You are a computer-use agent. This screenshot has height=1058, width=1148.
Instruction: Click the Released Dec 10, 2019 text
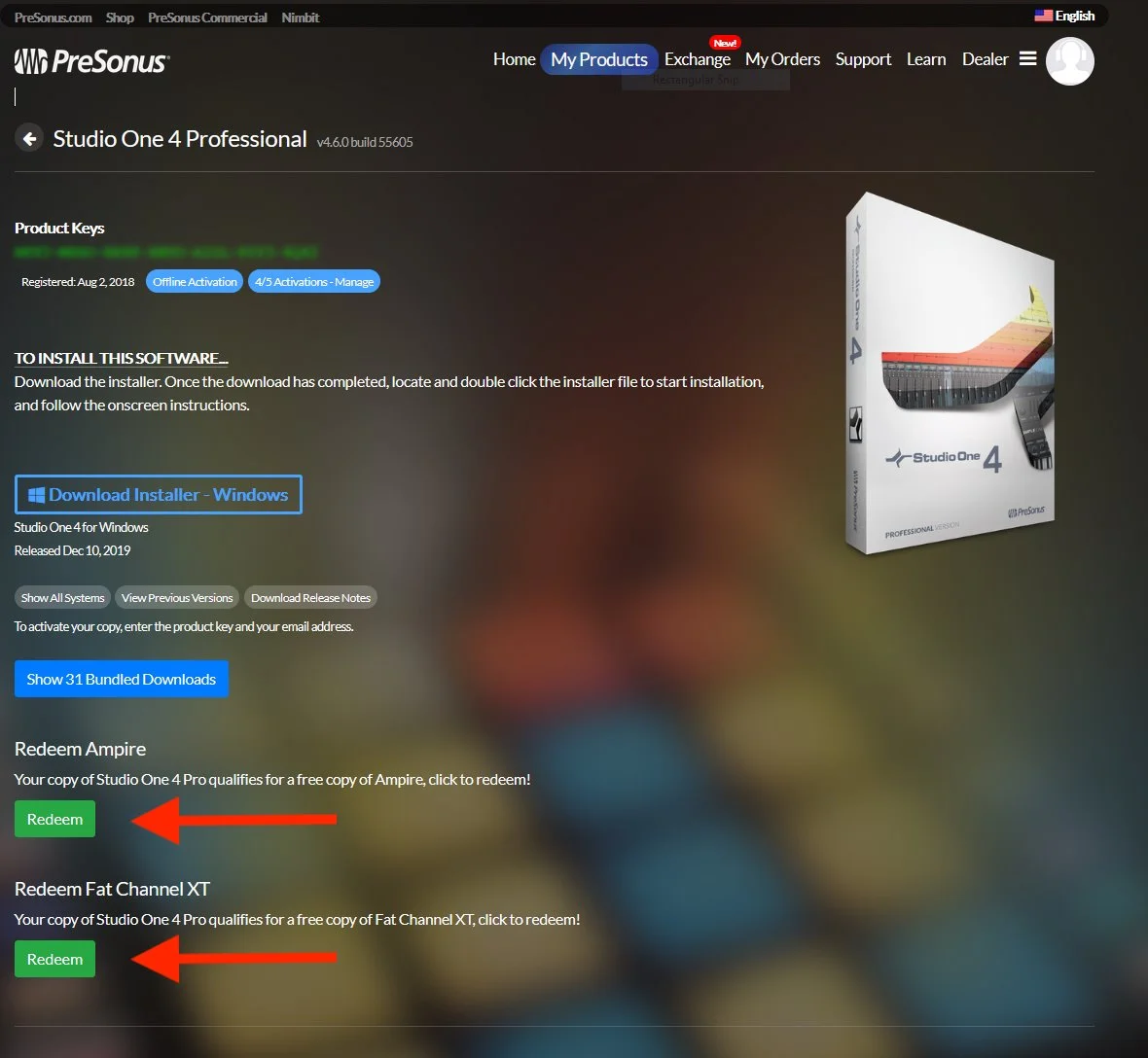point(73,550)
